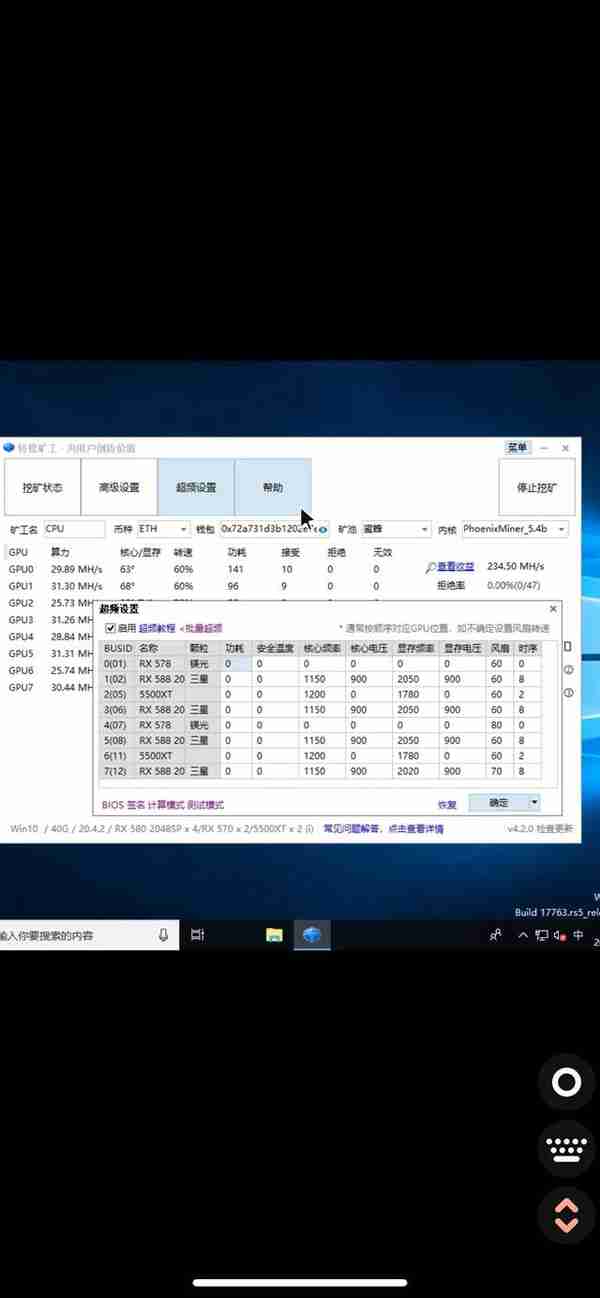600x1298 pixels.
Task: Click the BUSID column header
Action: (118, 648)
